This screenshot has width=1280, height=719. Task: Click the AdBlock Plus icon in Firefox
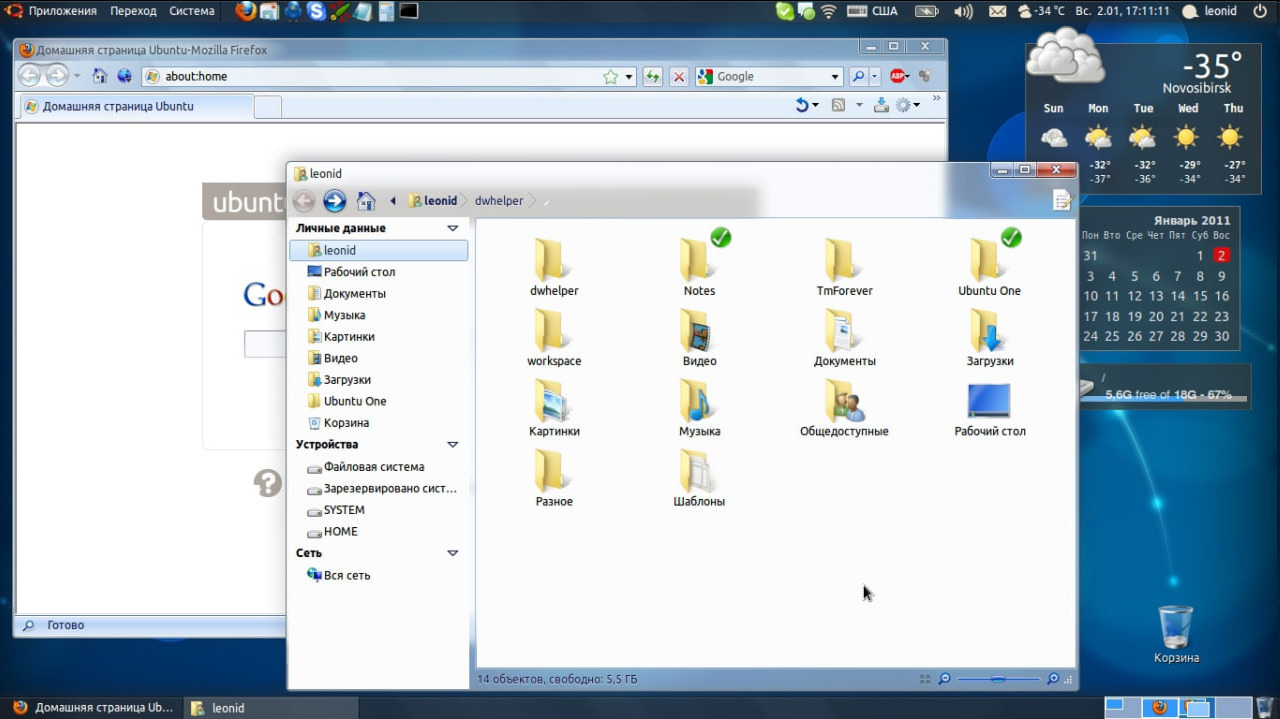pyautogui.click(x=897, y=76)
